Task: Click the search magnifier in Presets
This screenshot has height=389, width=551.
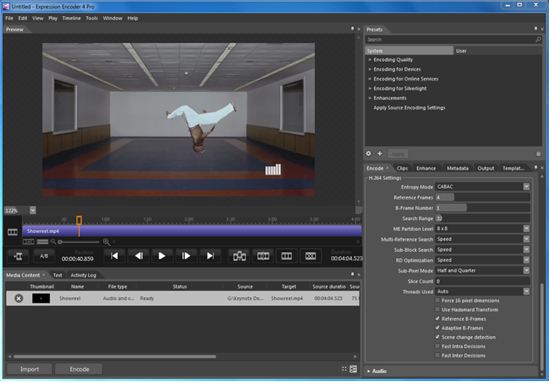Action: click(538, 40)
